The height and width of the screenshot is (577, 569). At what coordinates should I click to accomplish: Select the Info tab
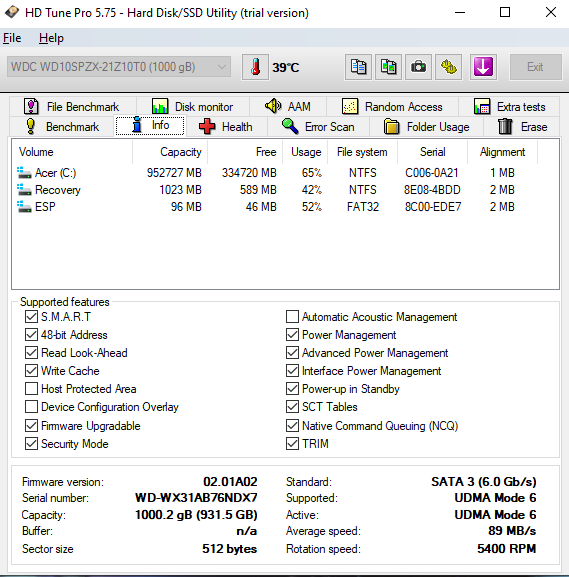[x=150, y=125]
